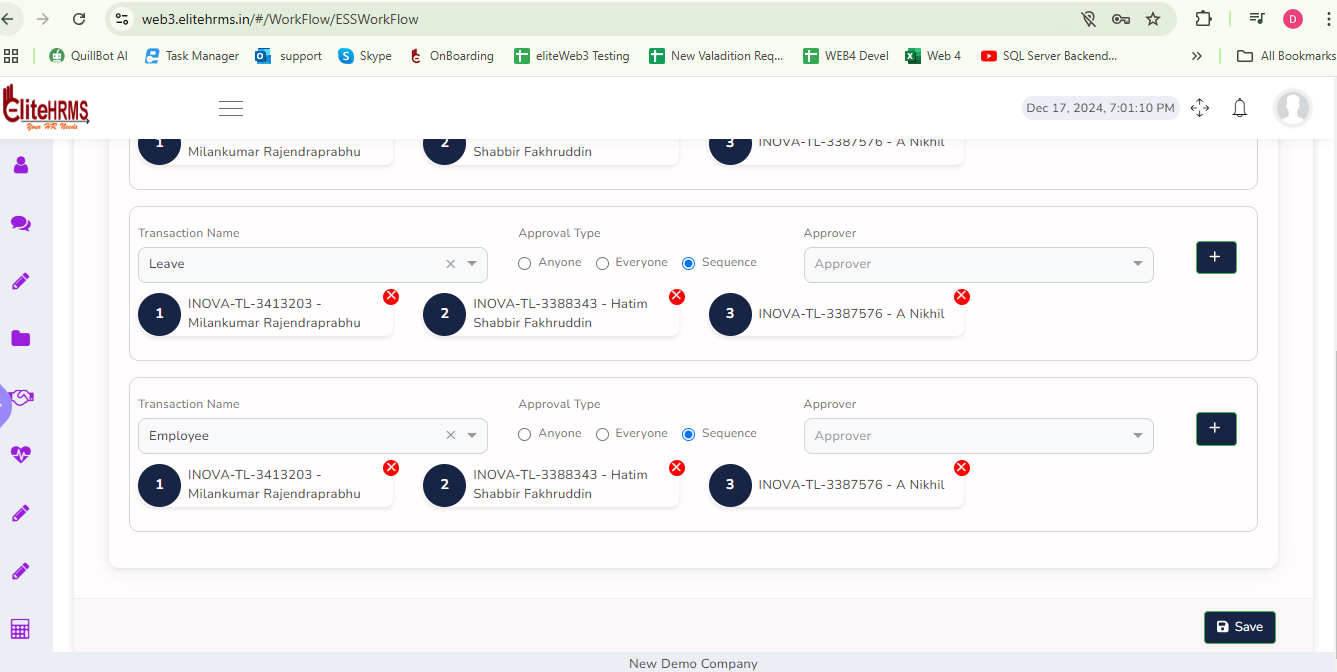
Task: Open the folder icon in sidebar
Action: tap(20, 339)
